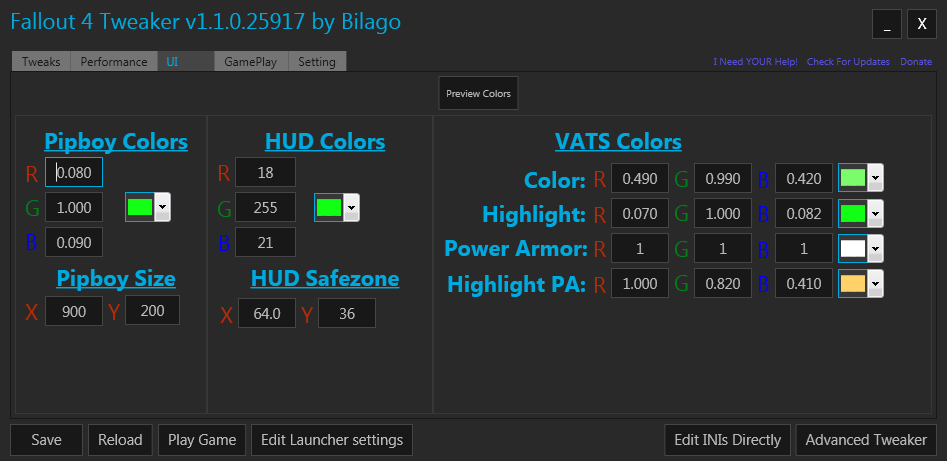
Task: Click the VATS Power Armor white swatch
Action: tap(852, 249)
